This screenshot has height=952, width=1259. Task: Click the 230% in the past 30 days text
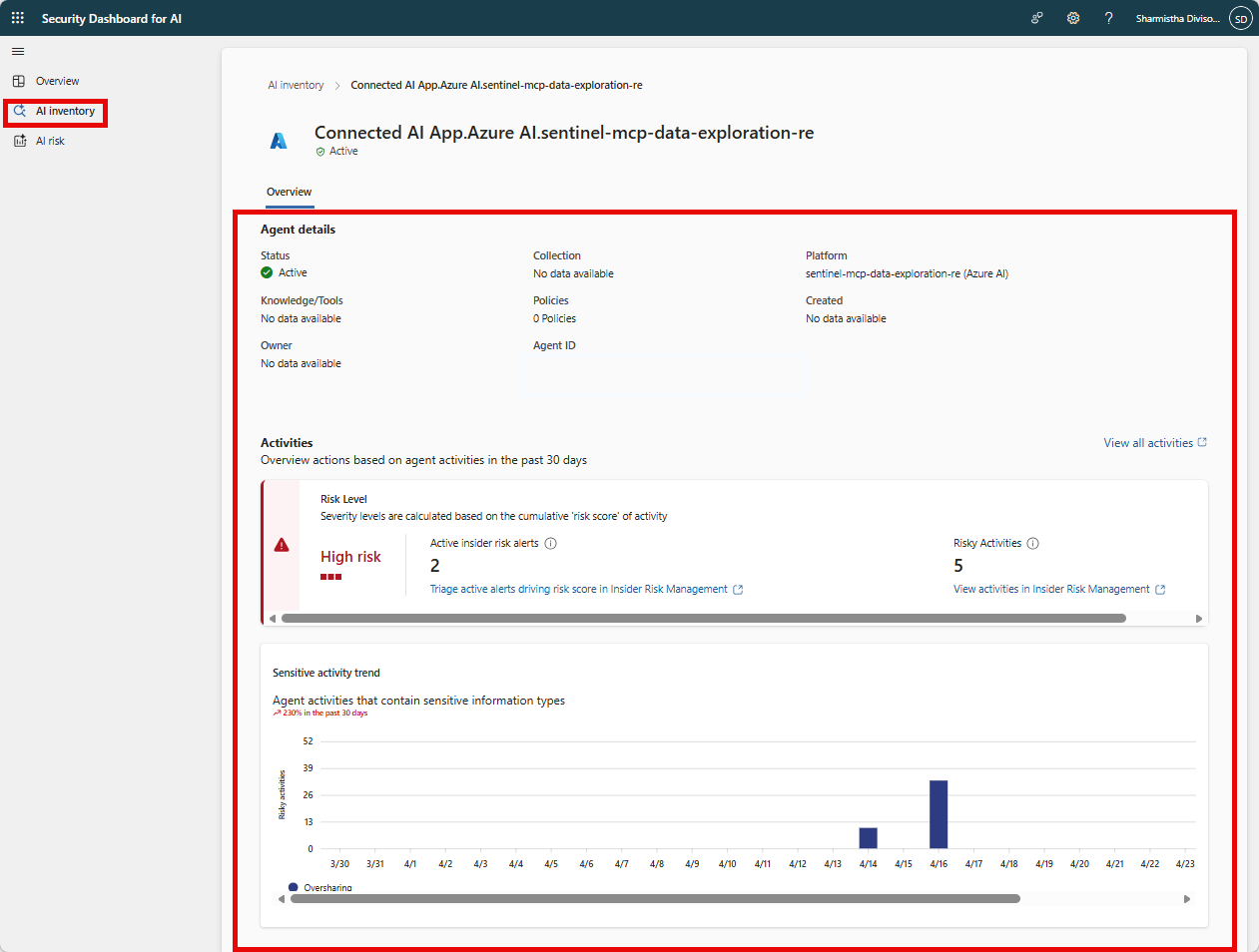point(324,714)
